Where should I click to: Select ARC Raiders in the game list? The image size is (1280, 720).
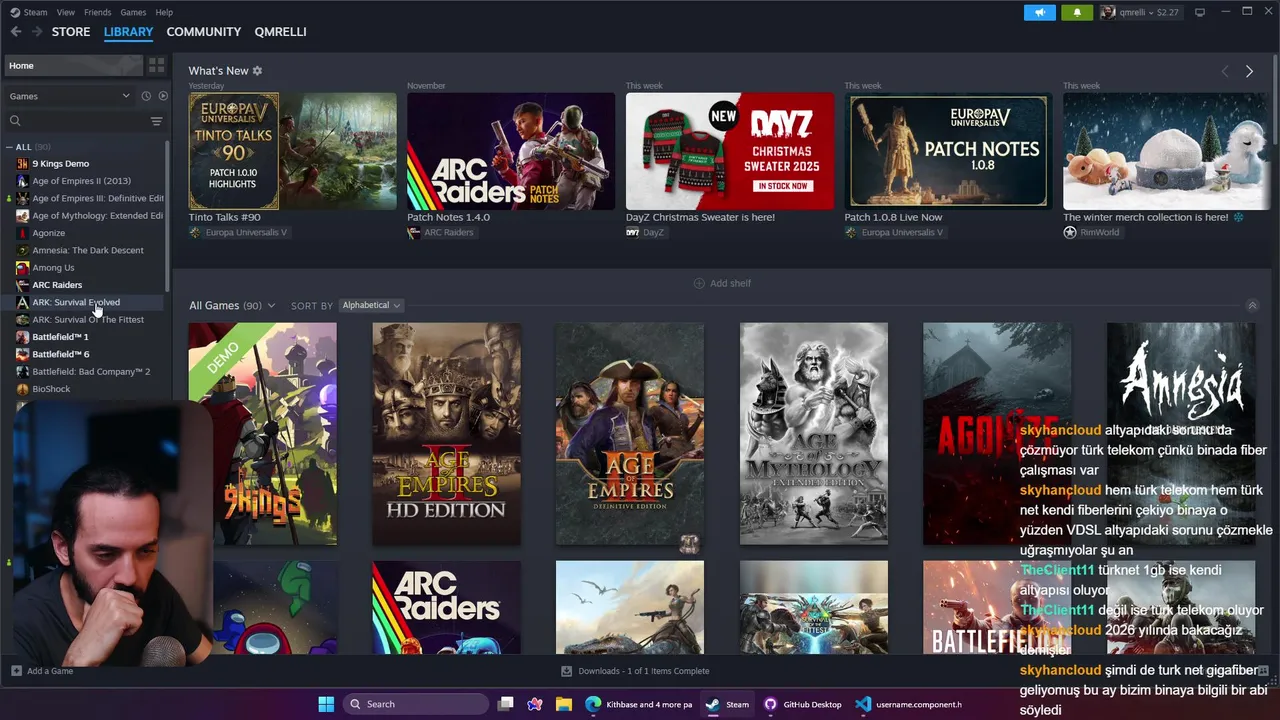coord(57,285)
